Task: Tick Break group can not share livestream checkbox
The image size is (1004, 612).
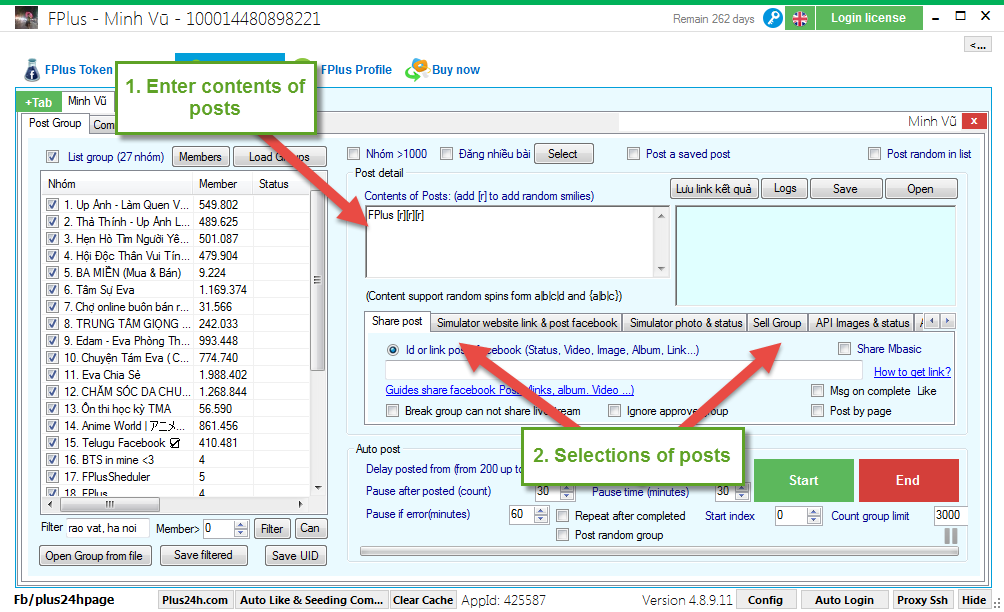Action: pos(393,410)
